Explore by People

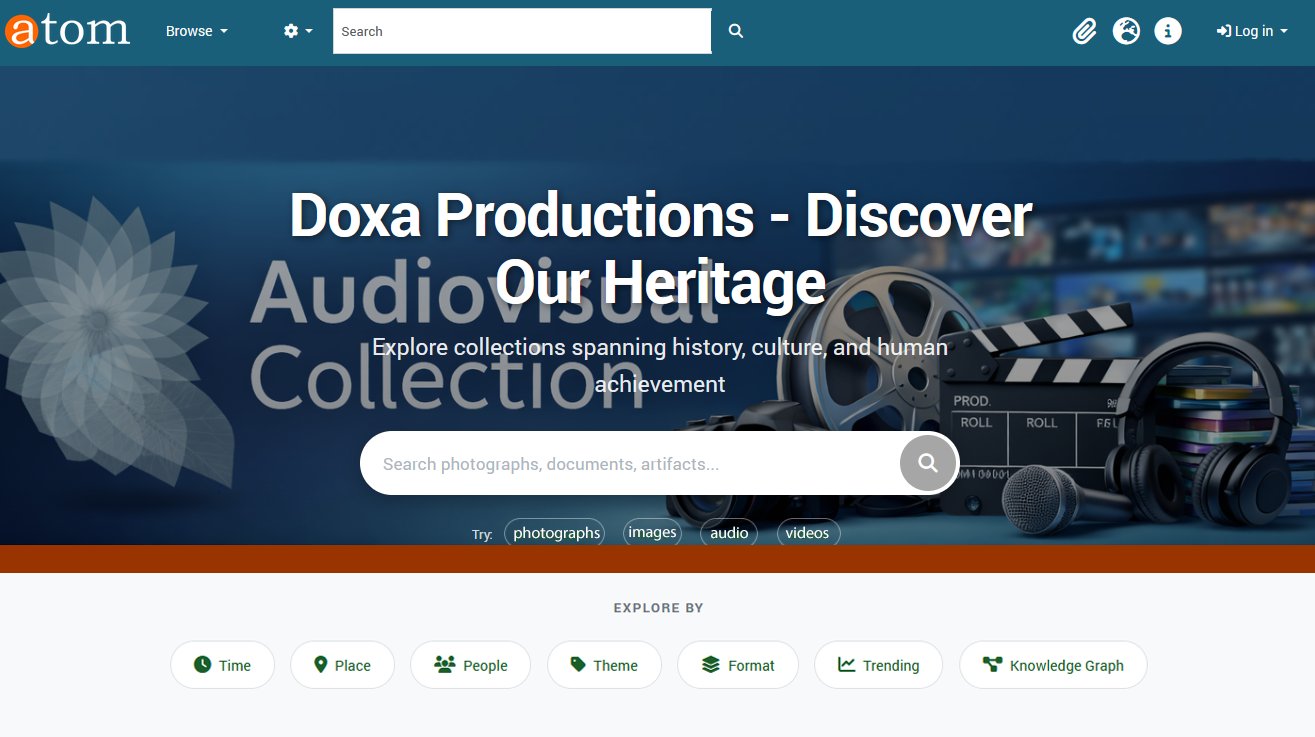click(x=470, y=665)
